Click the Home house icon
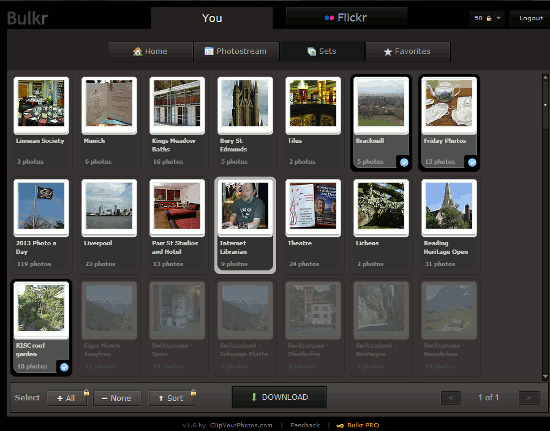 pyautogui.click(x=138, y=52)
